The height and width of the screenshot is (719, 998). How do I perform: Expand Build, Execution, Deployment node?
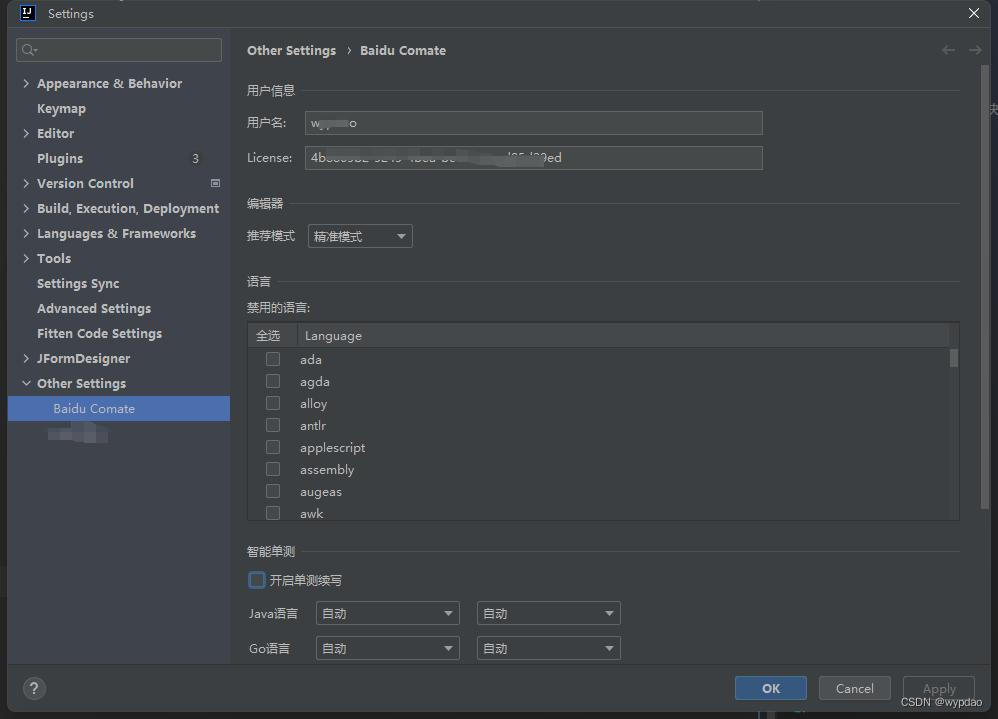pyautogui.click(x=26, y=208)
